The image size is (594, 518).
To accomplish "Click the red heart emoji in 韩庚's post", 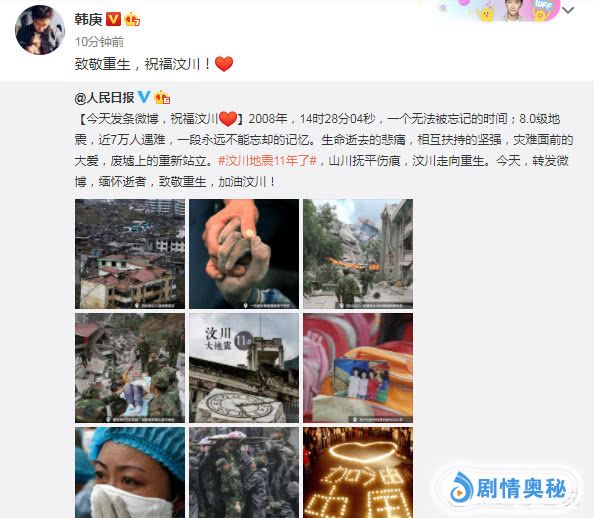I will point(224,64).
